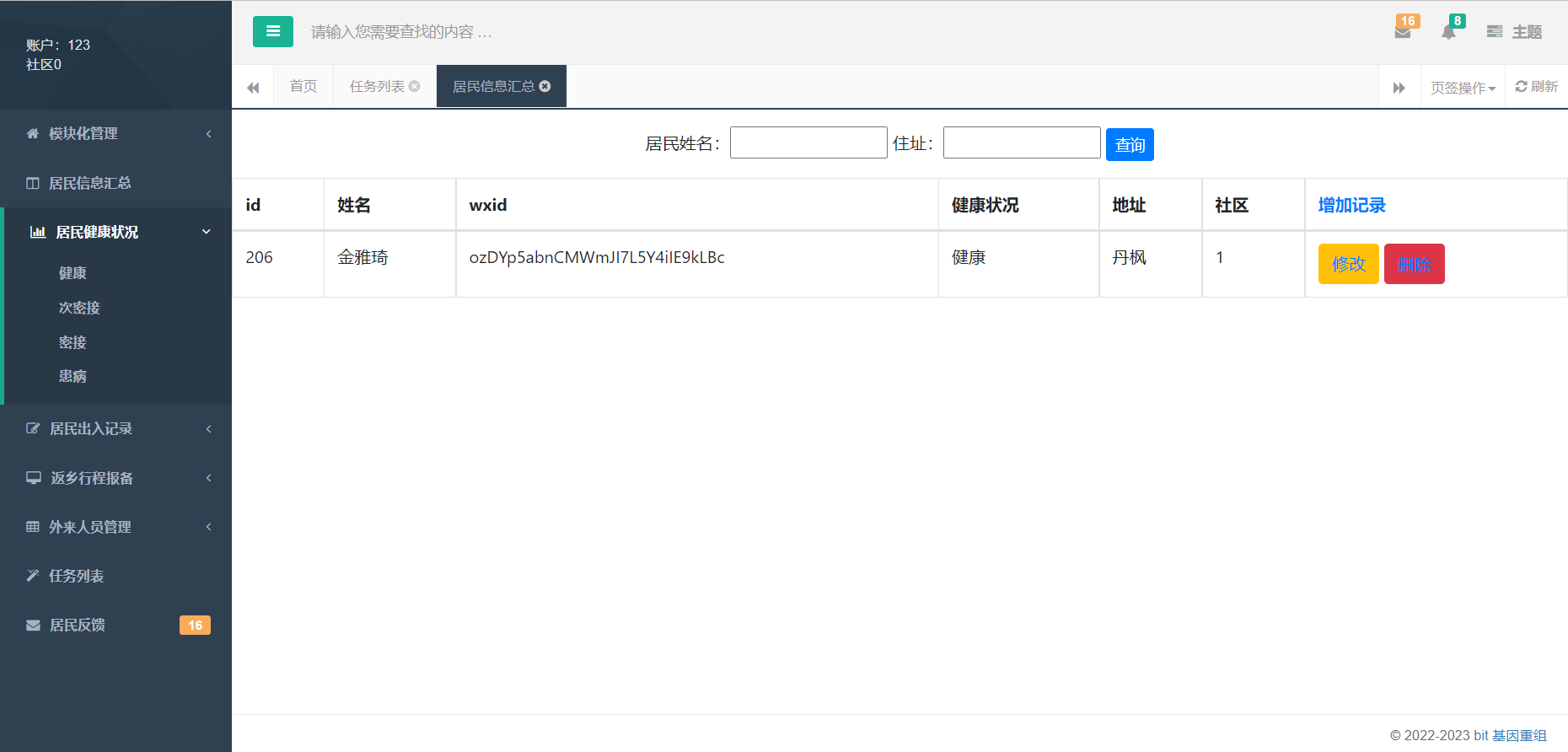This screenshot has height=752, width=1568.
Task: Click the 增加记录 link
Action: (x=1351, y=205)
